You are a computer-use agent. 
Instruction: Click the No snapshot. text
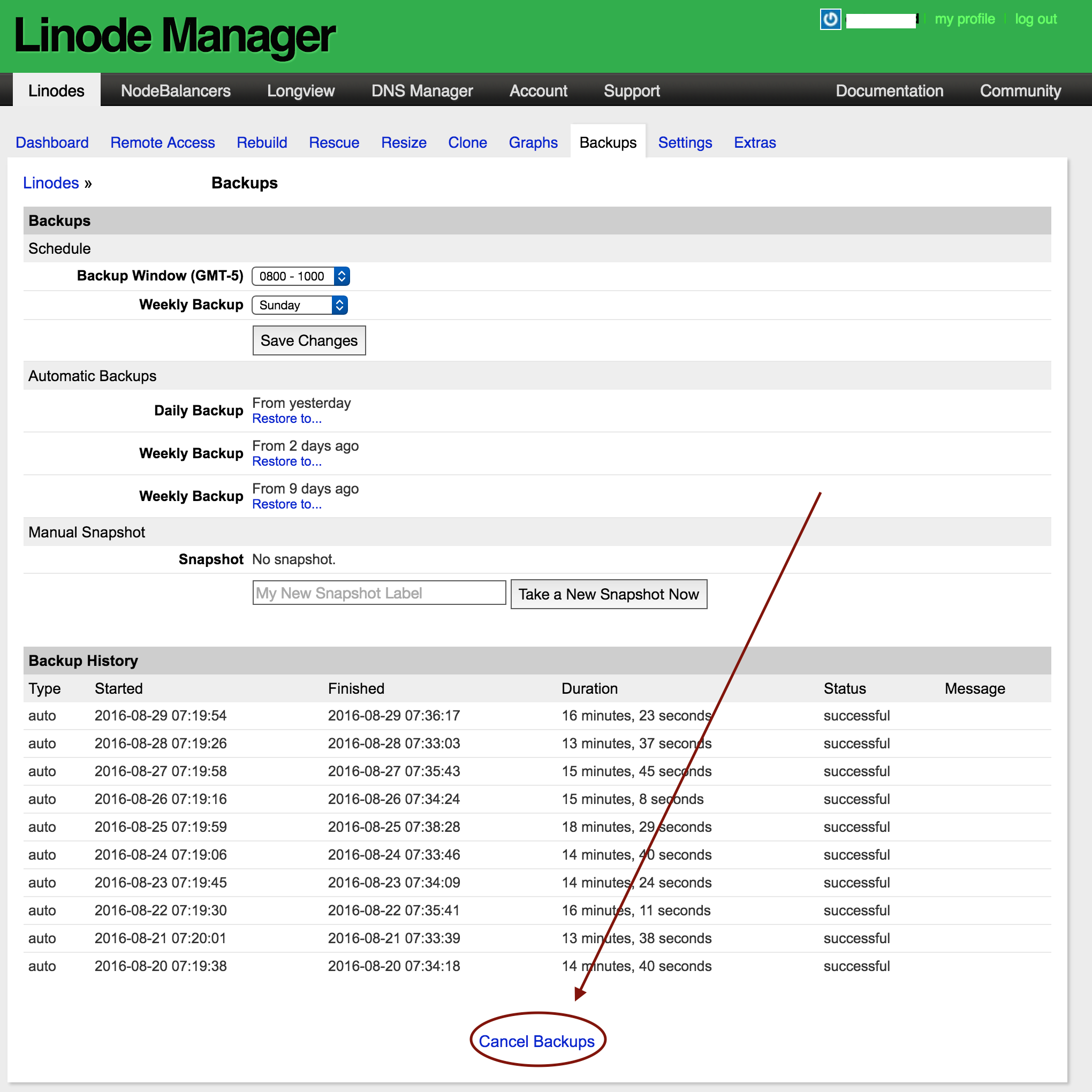point(294,559)
